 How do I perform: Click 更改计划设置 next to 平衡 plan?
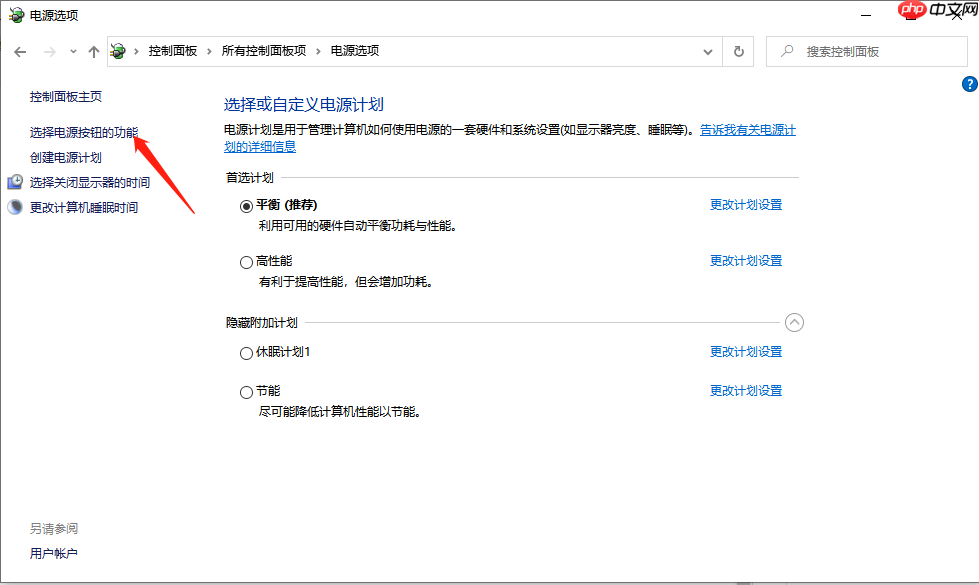pos(745,204)
